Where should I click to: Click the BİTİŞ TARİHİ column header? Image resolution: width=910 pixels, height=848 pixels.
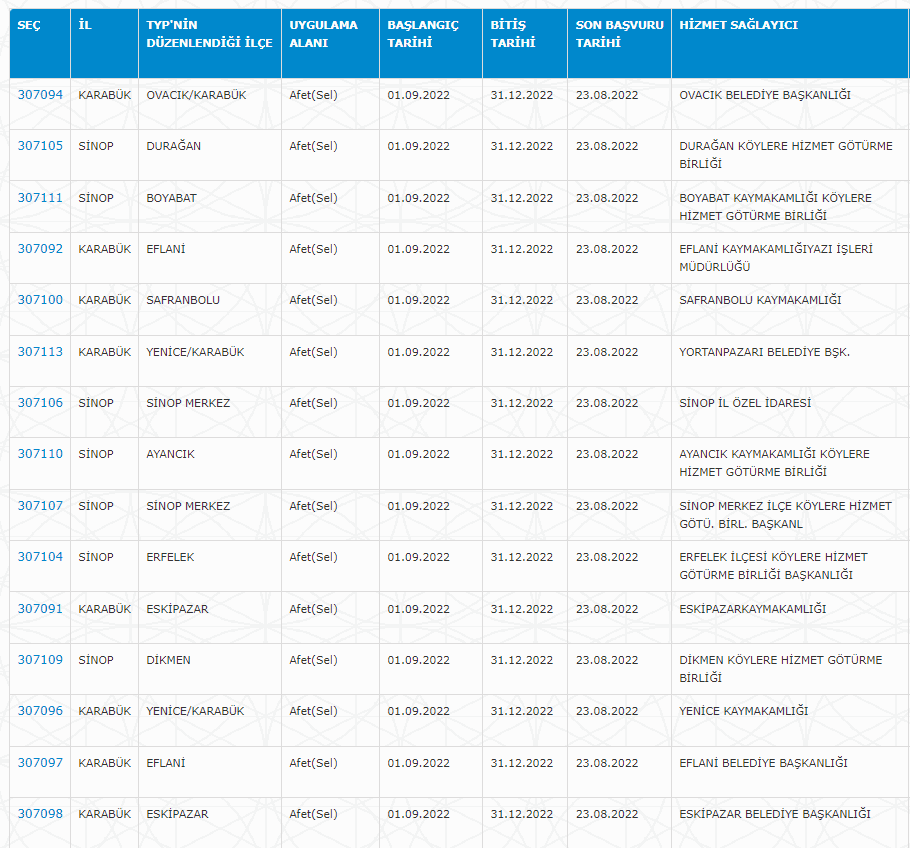[525, 43]
